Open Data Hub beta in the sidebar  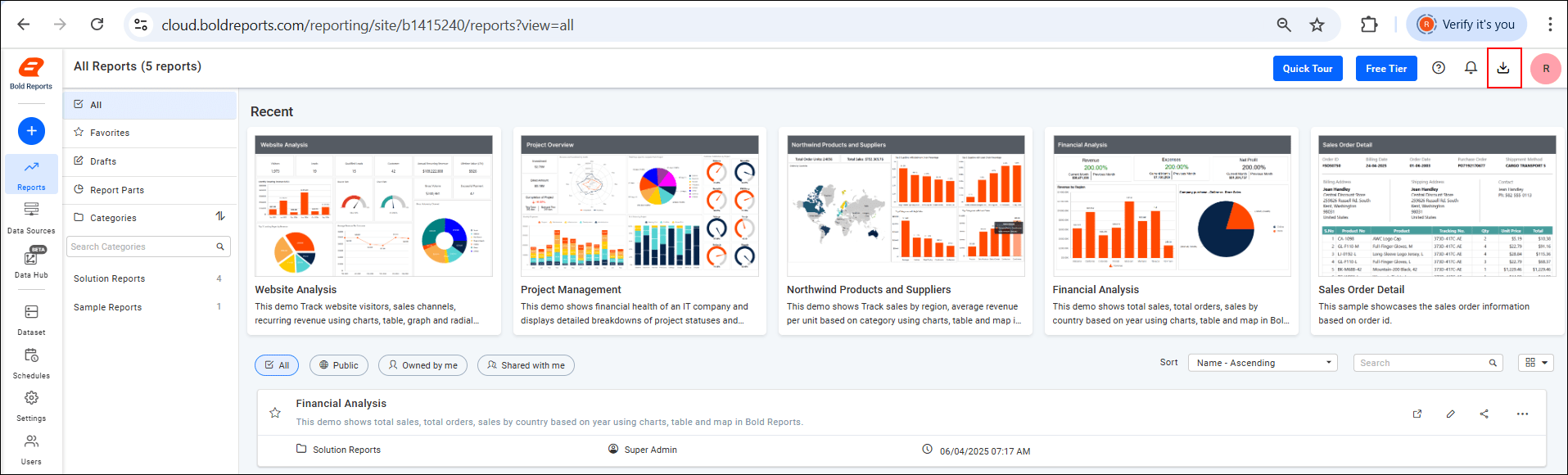[31, 262]
